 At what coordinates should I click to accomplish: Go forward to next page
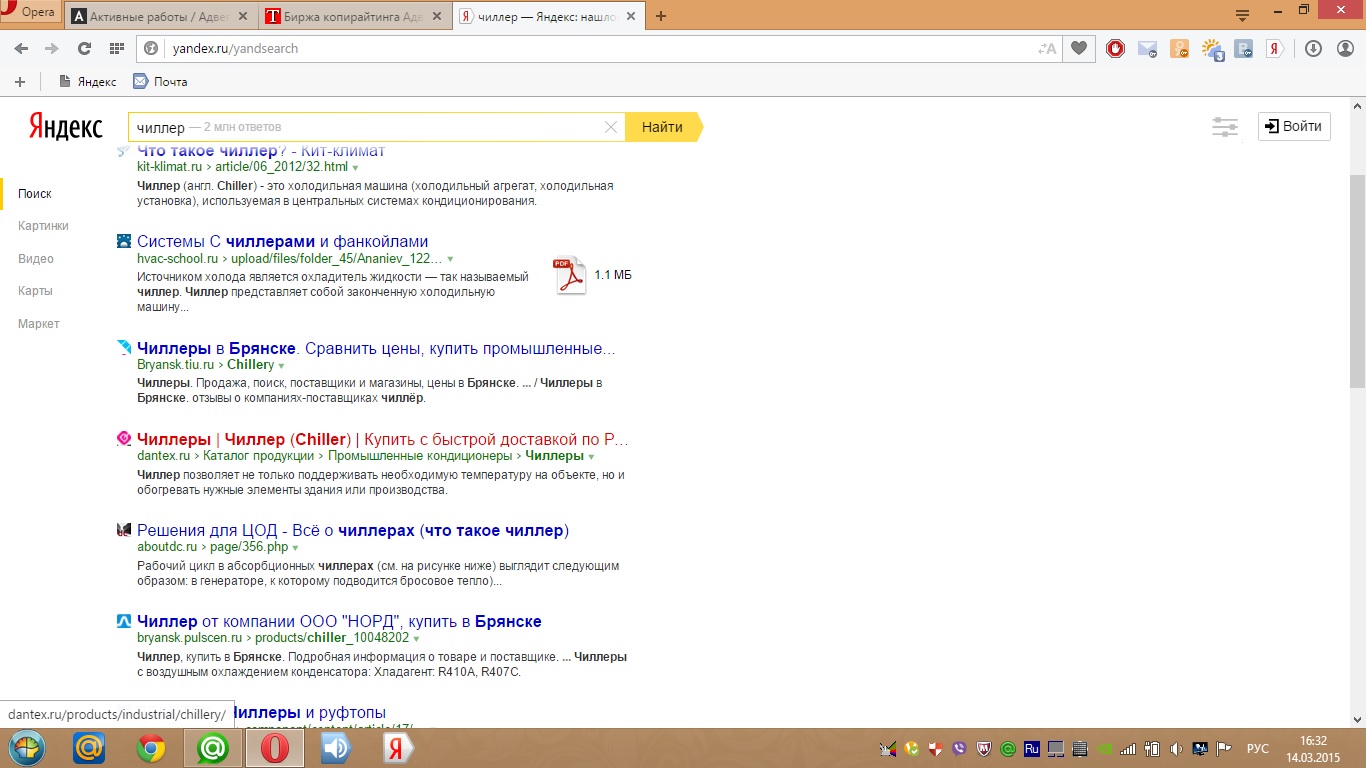click(52, 48)
